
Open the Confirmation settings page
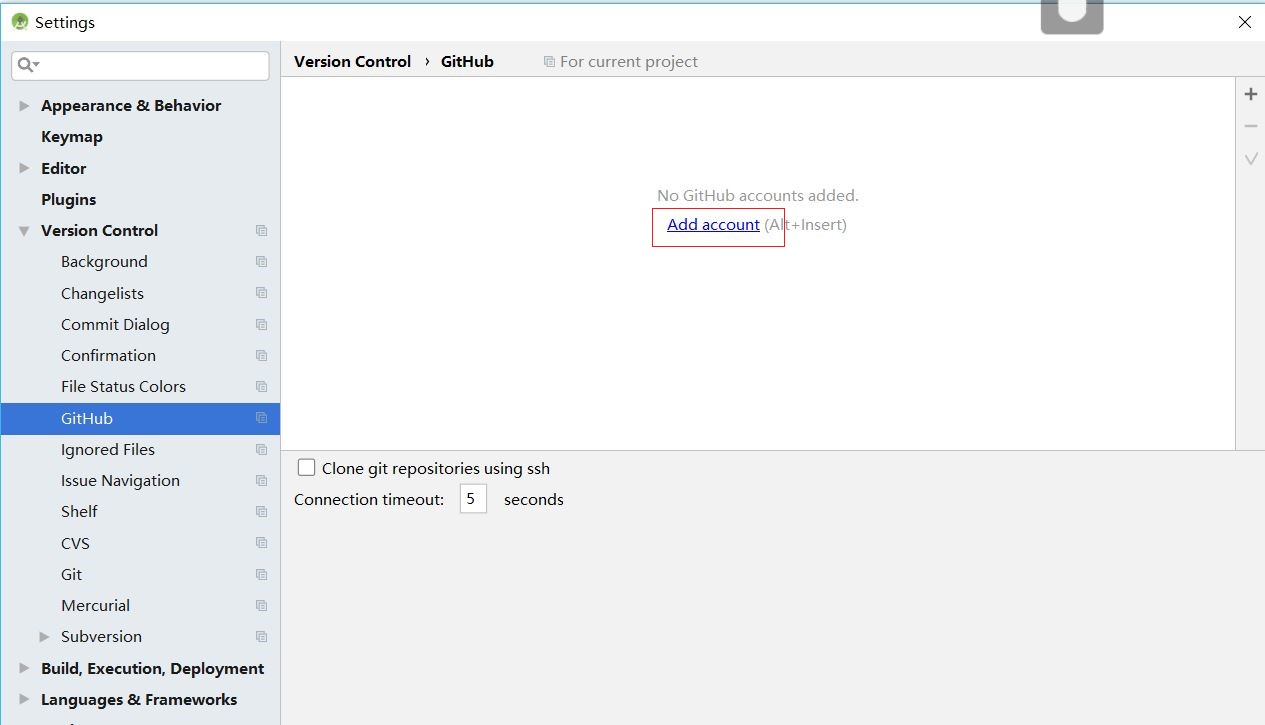point(108,355)
